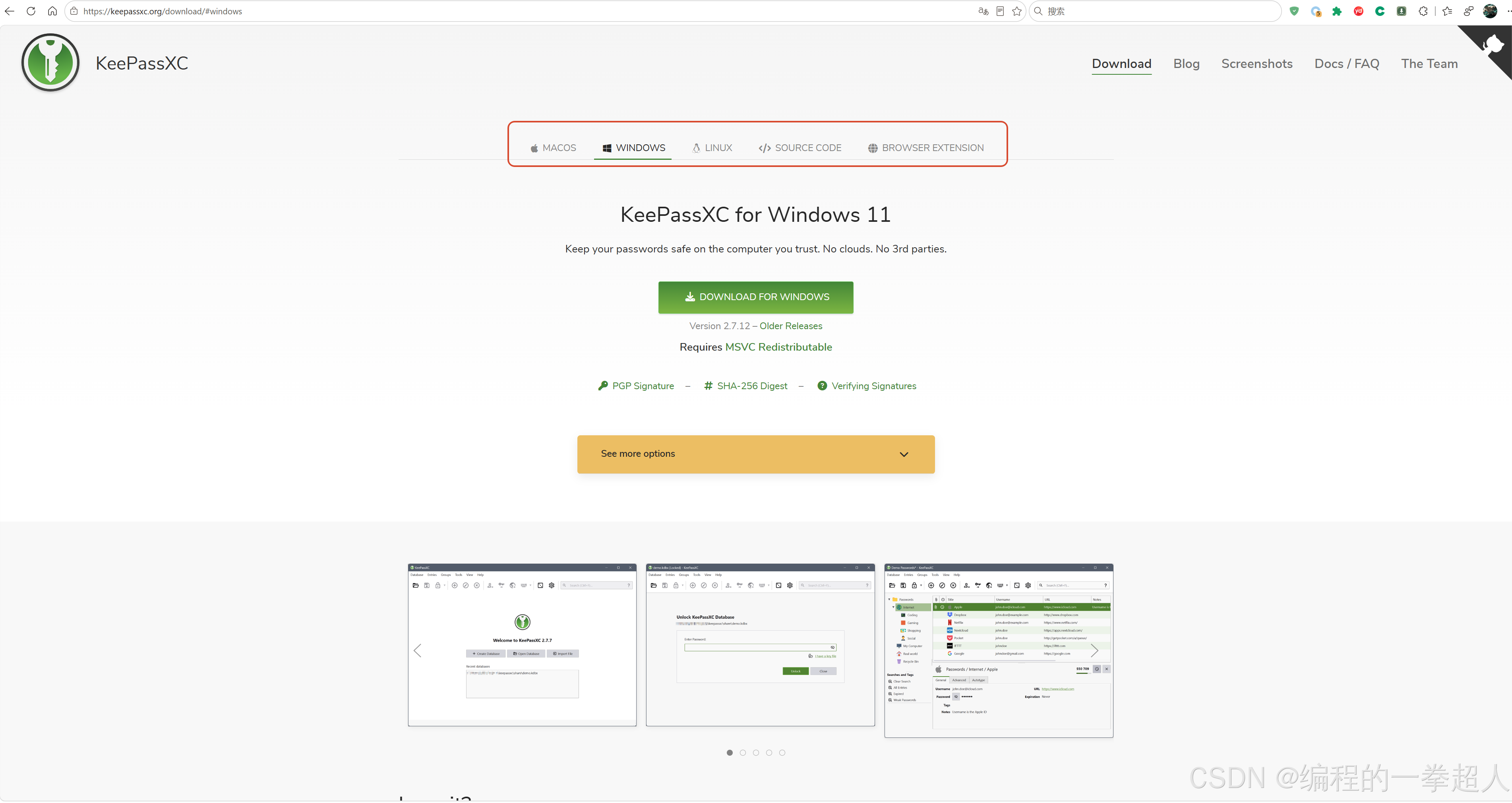Click the KeePassXC site title
The width and height of the screenshot is (1512, 803).
(x=142, y=63)
